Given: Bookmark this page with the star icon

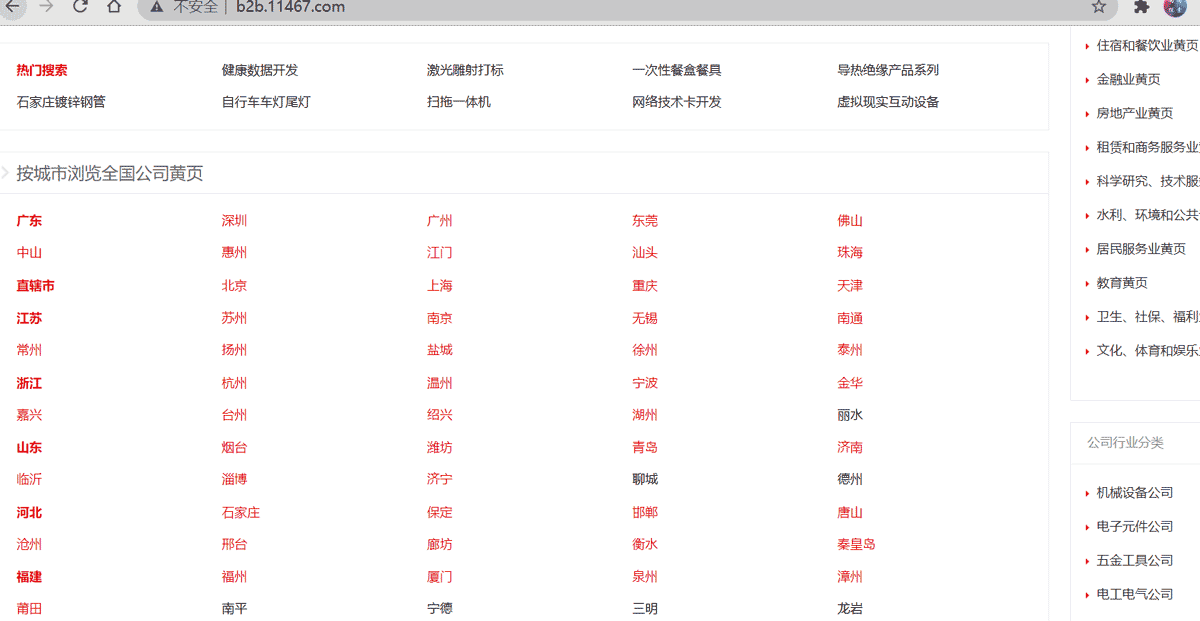Looking at the screenshot, I should 1098,7.
